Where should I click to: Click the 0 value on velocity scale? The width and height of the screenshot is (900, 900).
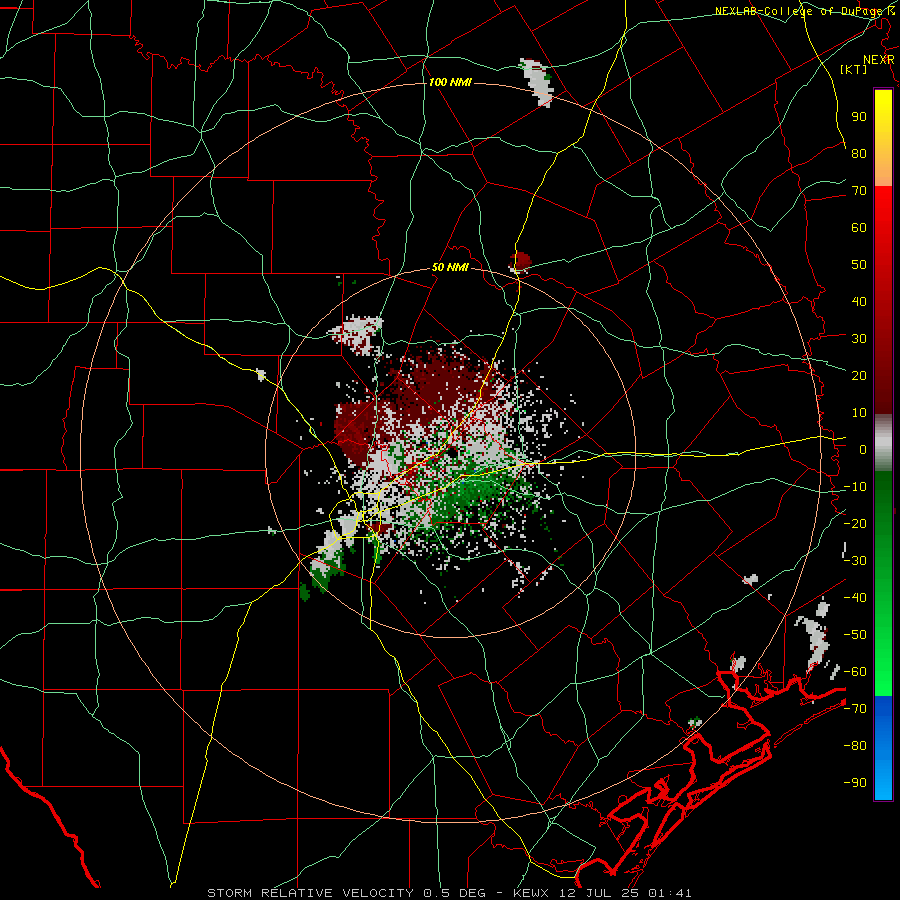click(863, 449)
